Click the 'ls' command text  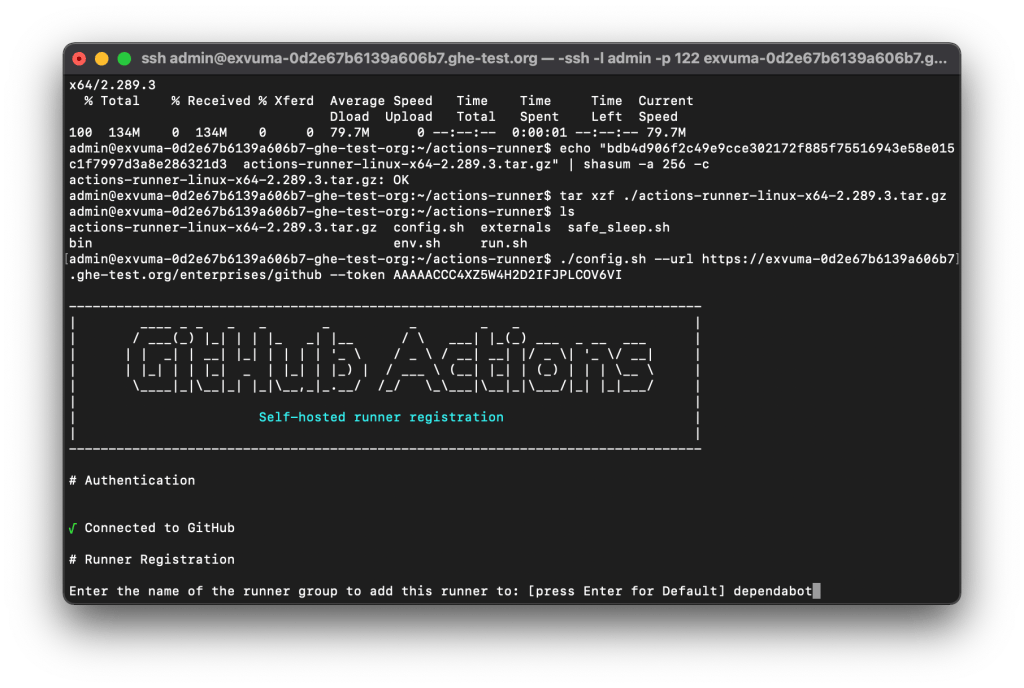[x=567, y=212]
